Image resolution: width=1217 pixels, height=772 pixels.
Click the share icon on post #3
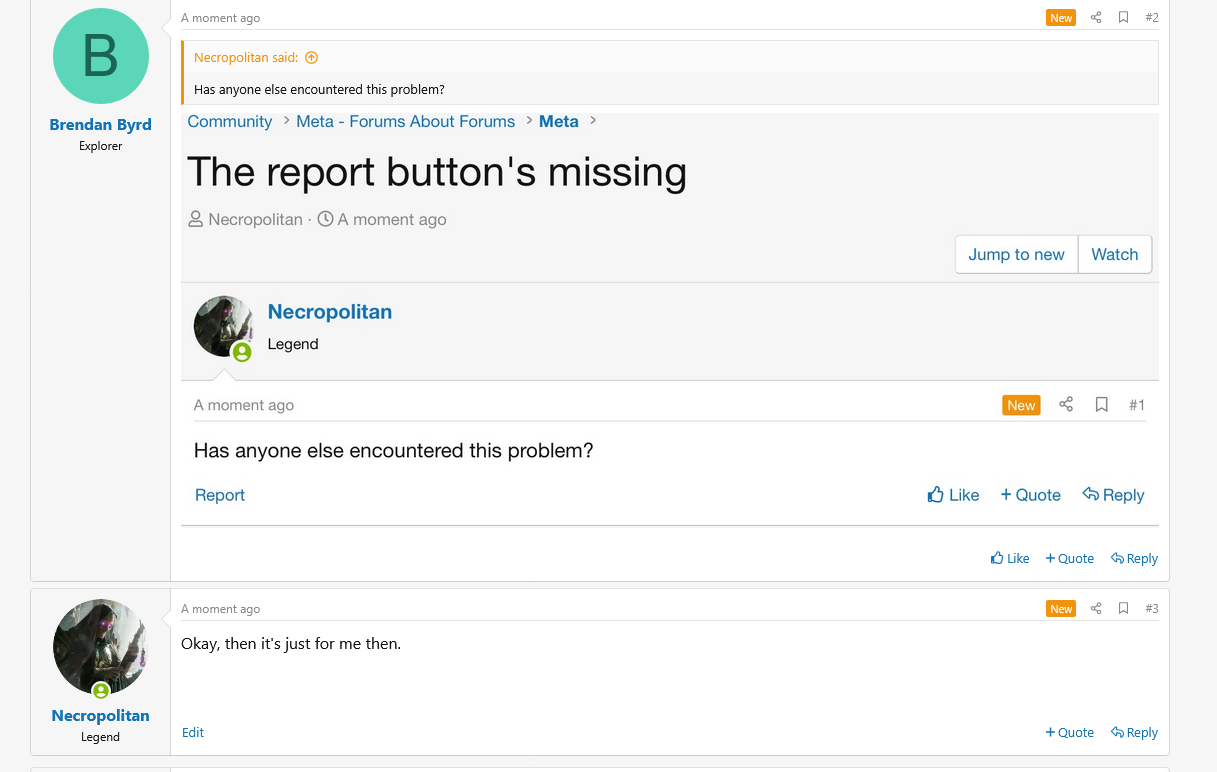pyautogui.click(x=1096, y=609)
